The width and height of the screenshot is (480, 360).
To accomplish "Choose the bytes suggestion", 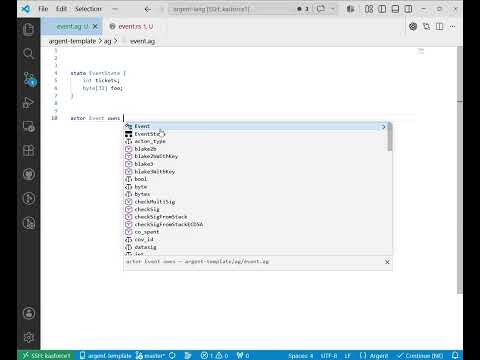I will (256, 194).
